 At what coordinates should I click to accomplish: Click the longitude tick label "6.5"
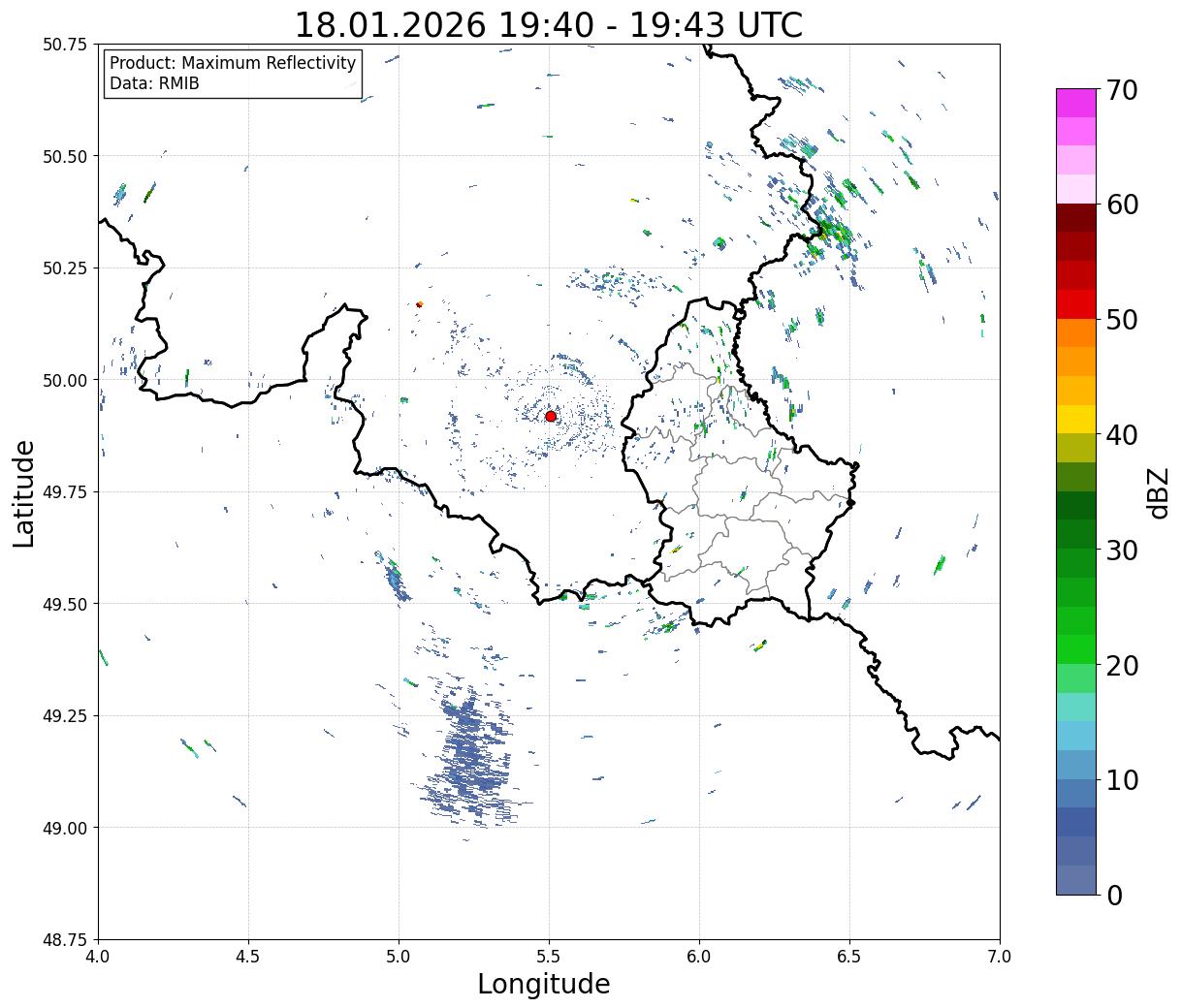[x=849, y=957]
